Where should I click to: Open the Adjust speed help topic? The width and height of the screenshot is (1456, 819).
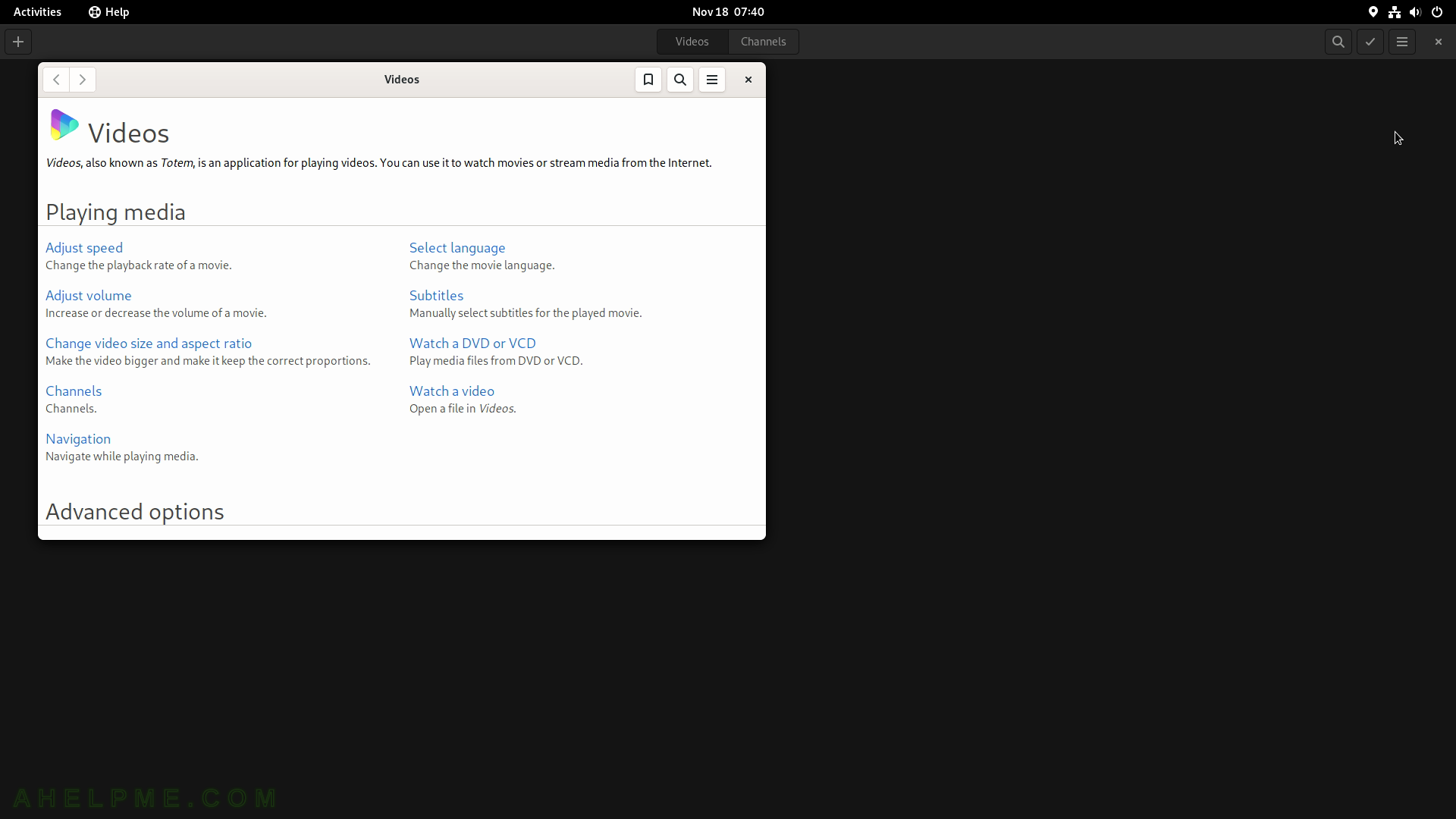84,248
